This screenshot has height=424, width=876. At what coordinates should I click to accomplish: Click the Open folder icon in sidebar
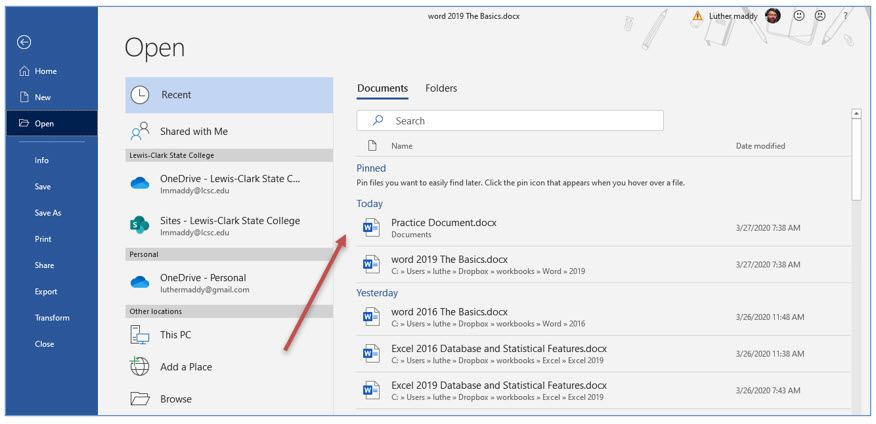(23, 123)
